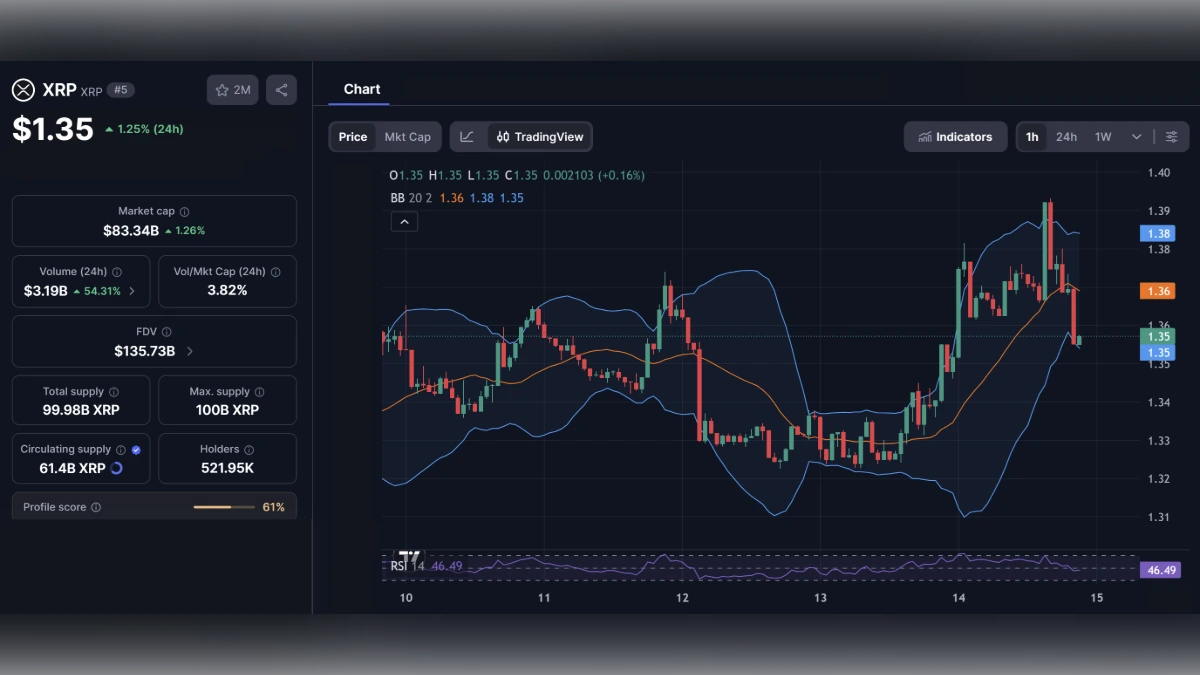Image resolution: width=1200 pixels, height=675 pixels.
Task: Click the Profile score progress bar
Action: tap(225, 506)
